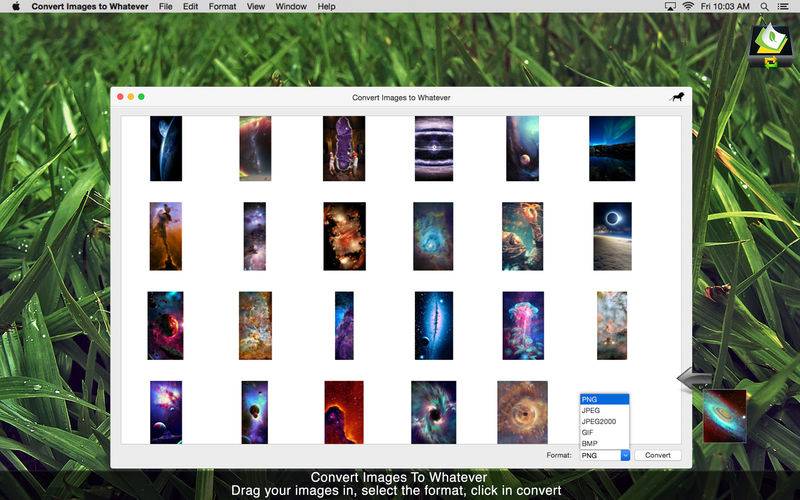Select the vertical blue galaxy streak thumbnail
Viewport: 800px width, 500px height.
434,326
